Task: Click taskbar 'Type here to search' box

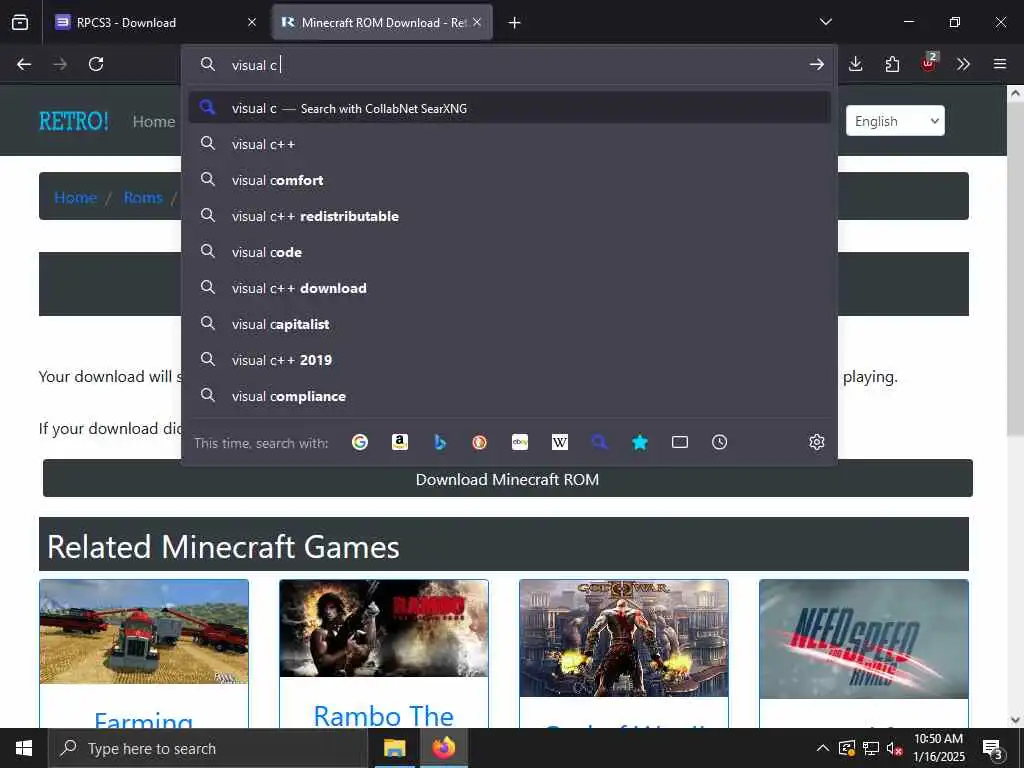Action: pyautogui.click(x=208, y=748)
